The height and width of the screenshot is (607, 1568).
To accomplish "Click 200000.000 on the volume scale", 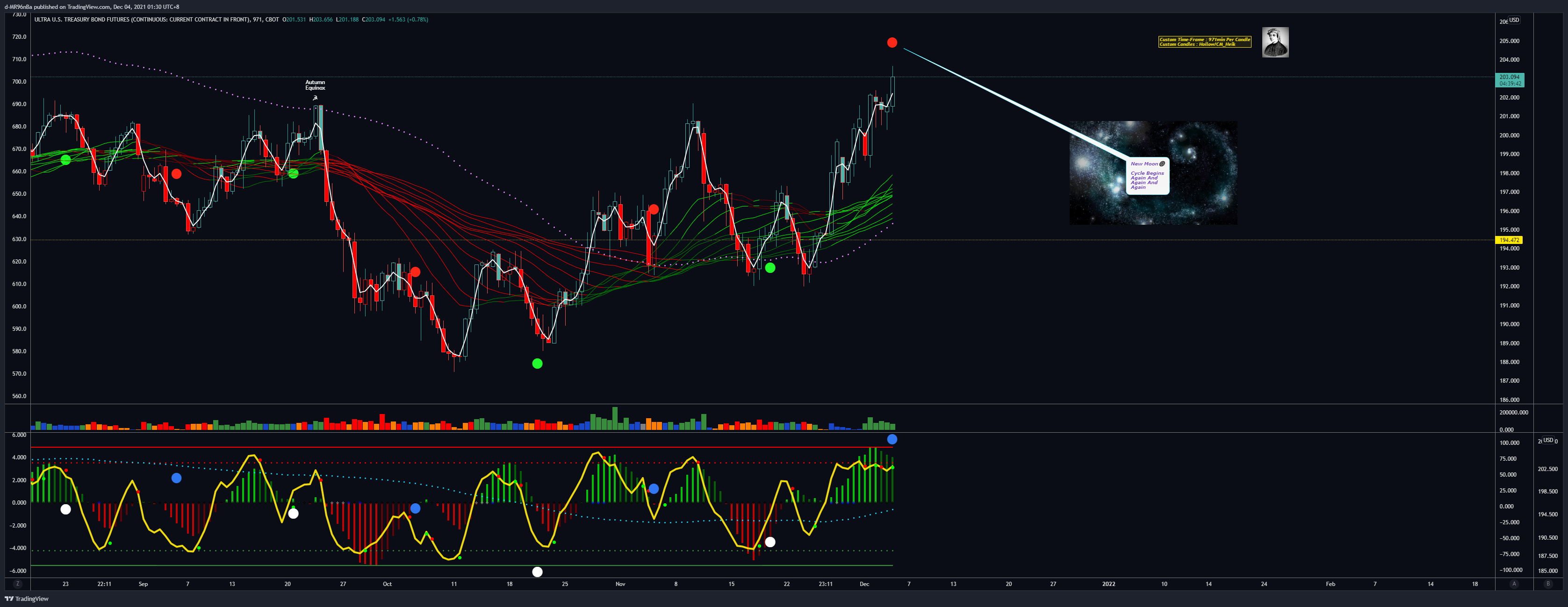I will 1513,412.
